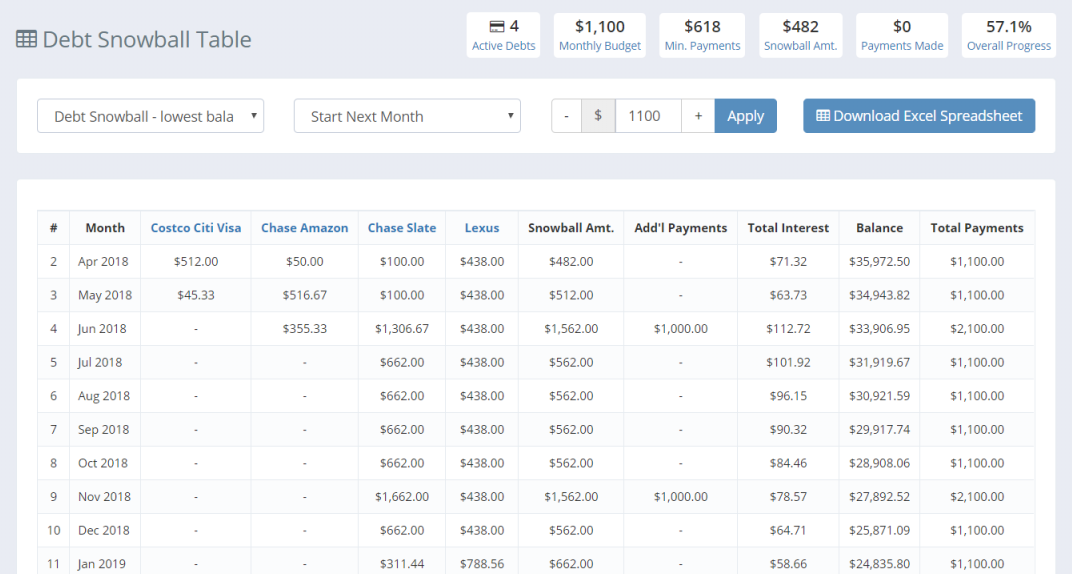Click the $50.00 Chase Amazon payment
Viewport: 1072px width, 574px height.
pos(305,262)
